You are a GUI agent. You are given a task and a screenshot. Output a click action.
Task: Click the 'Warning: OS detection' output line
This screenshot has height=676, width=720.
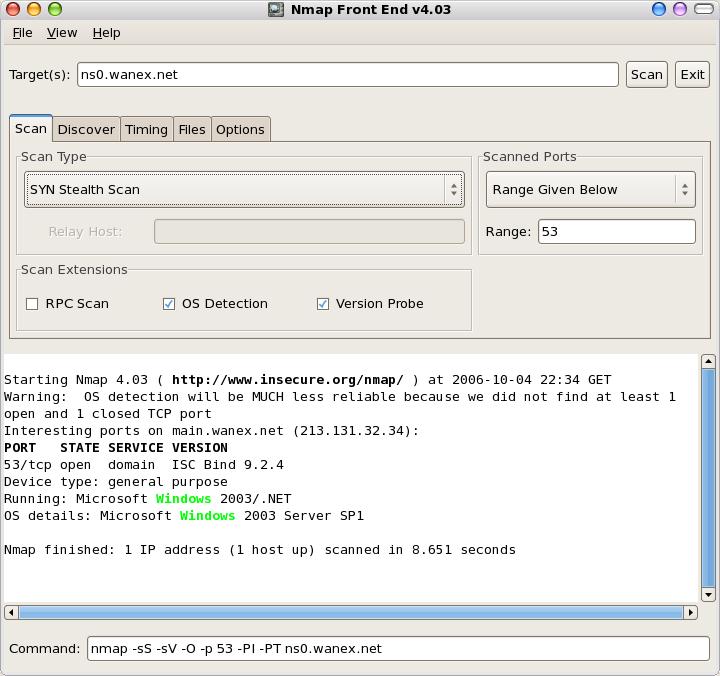point(340,397)
